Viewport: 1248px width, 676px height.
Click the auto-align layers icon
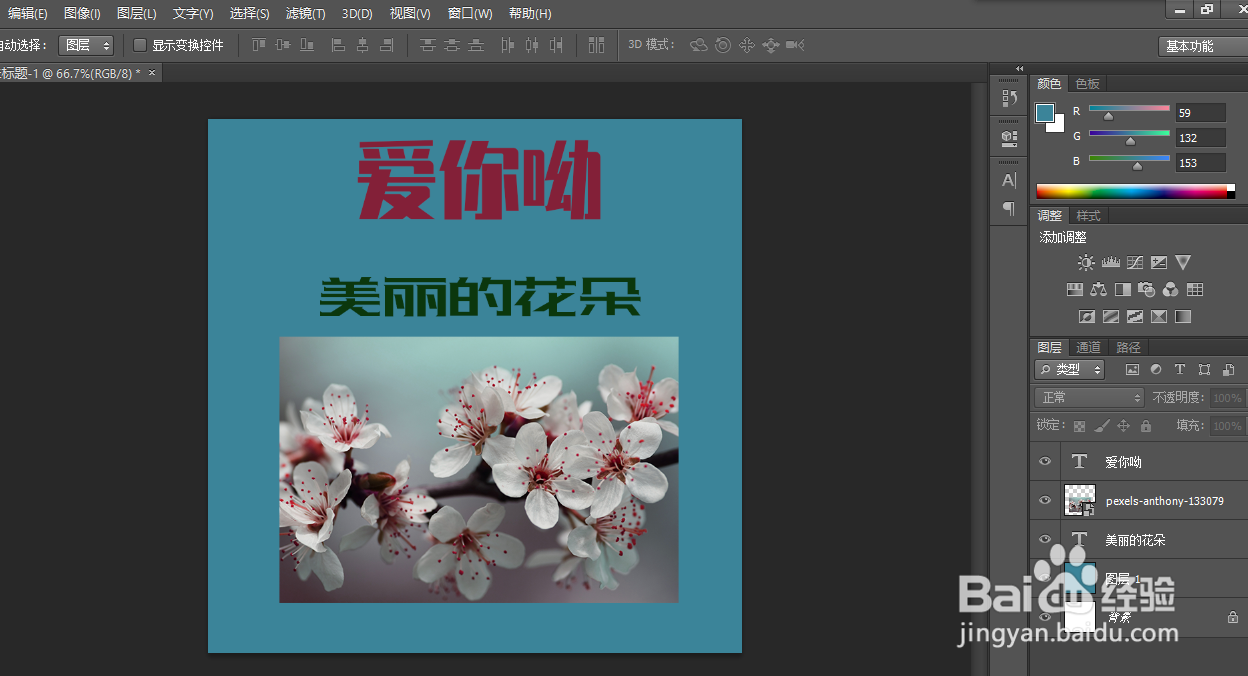(x=597, y=45)
